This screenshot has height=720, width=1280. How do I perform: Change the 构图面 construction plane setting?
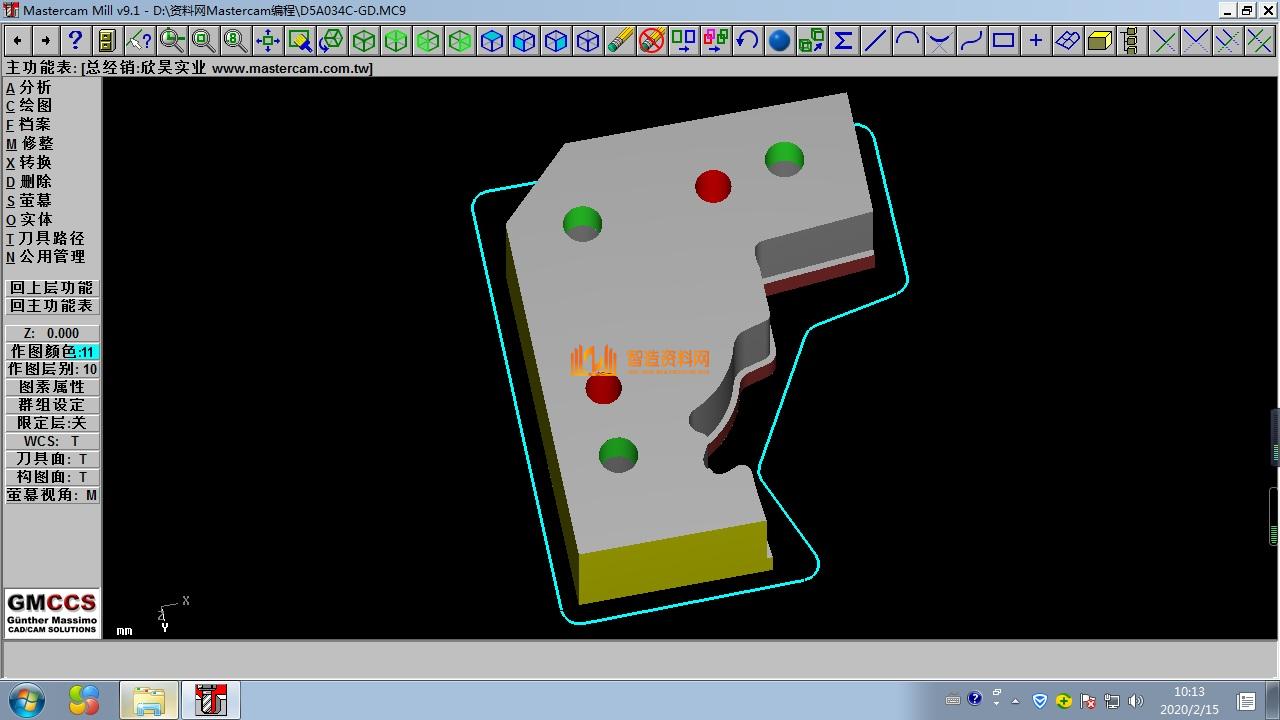click(52, 477)
